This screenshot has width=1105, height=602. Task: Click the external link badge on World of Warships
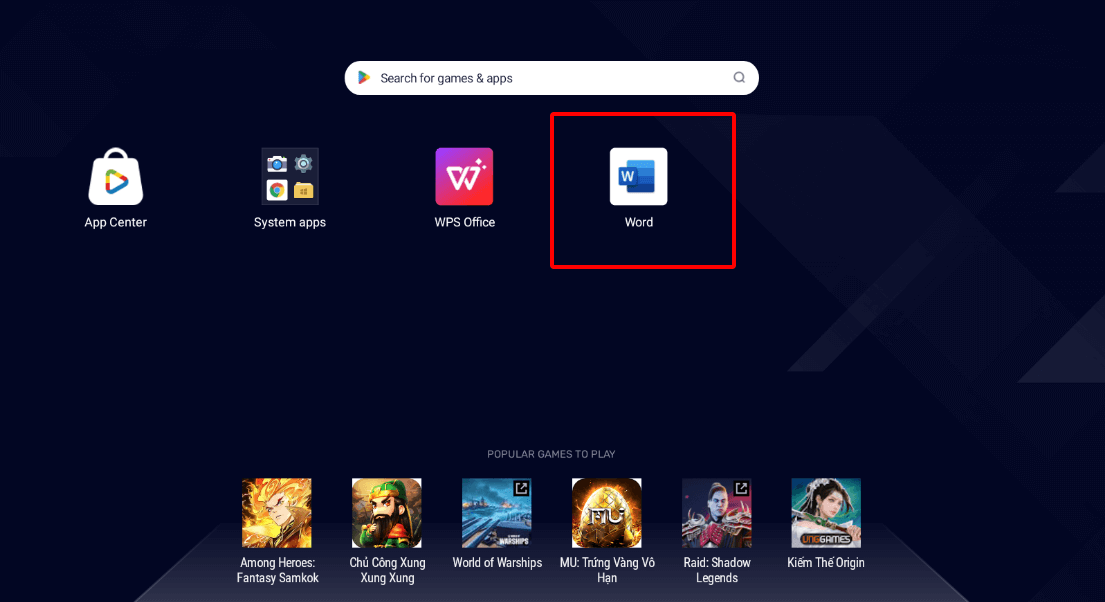(521, 488)
